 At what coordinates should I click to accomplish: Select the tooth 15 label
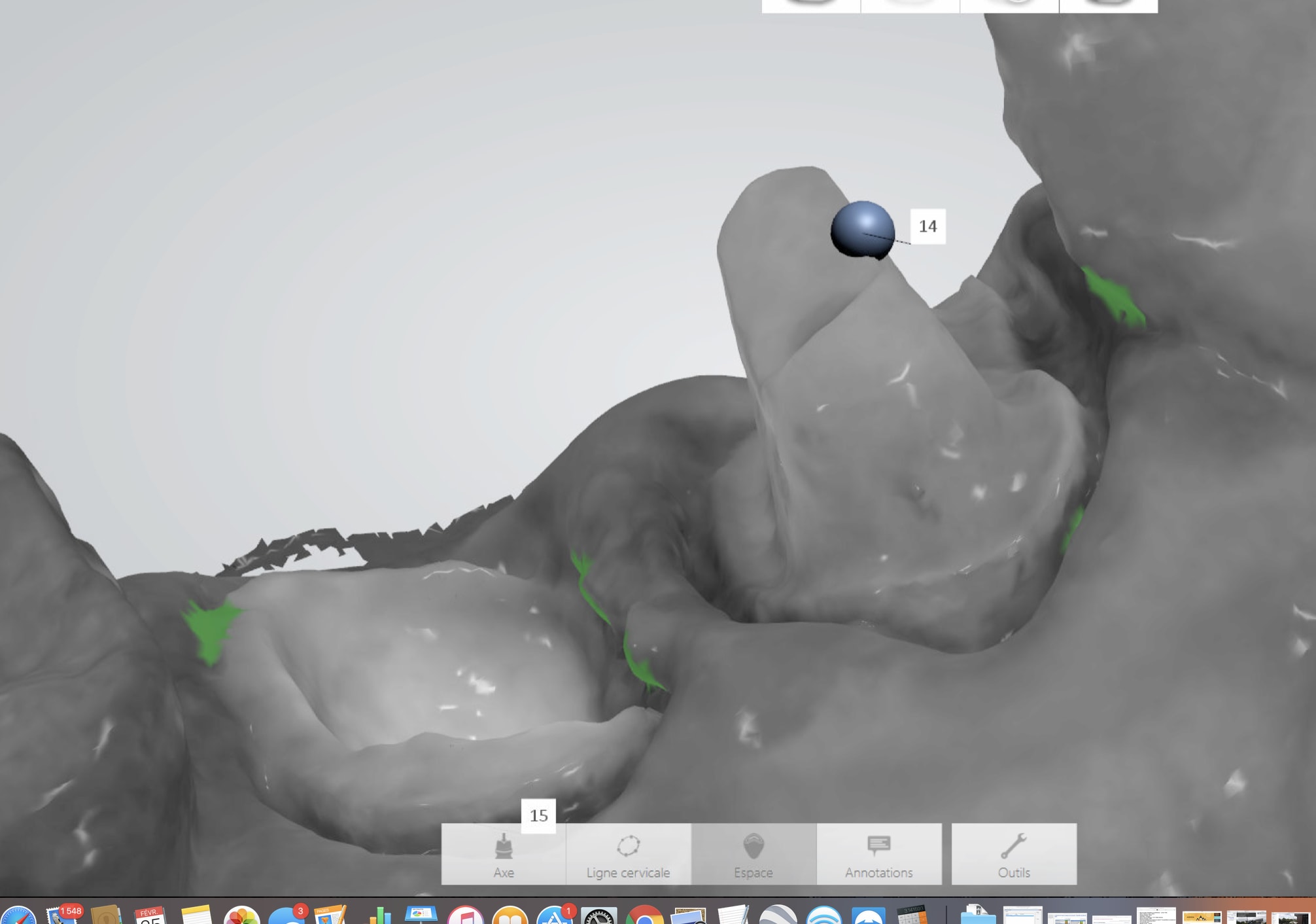pos(538,815)
